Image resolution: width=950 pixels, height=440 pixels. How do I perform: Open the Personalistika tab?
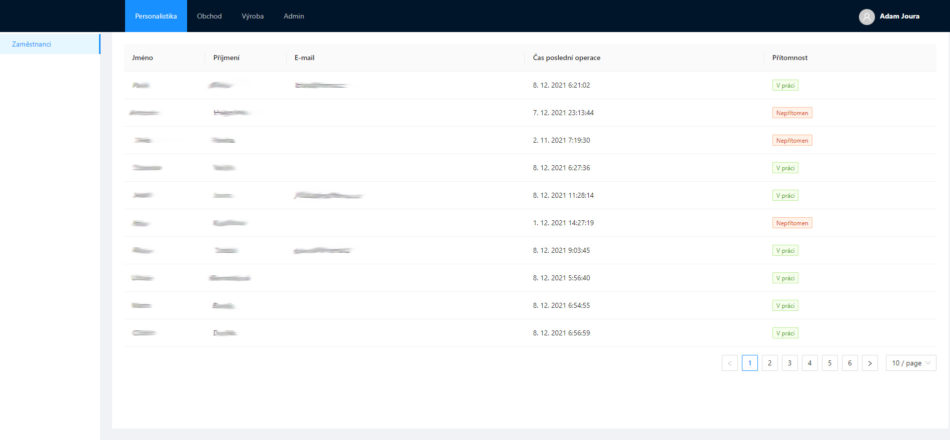pos(156,16)
